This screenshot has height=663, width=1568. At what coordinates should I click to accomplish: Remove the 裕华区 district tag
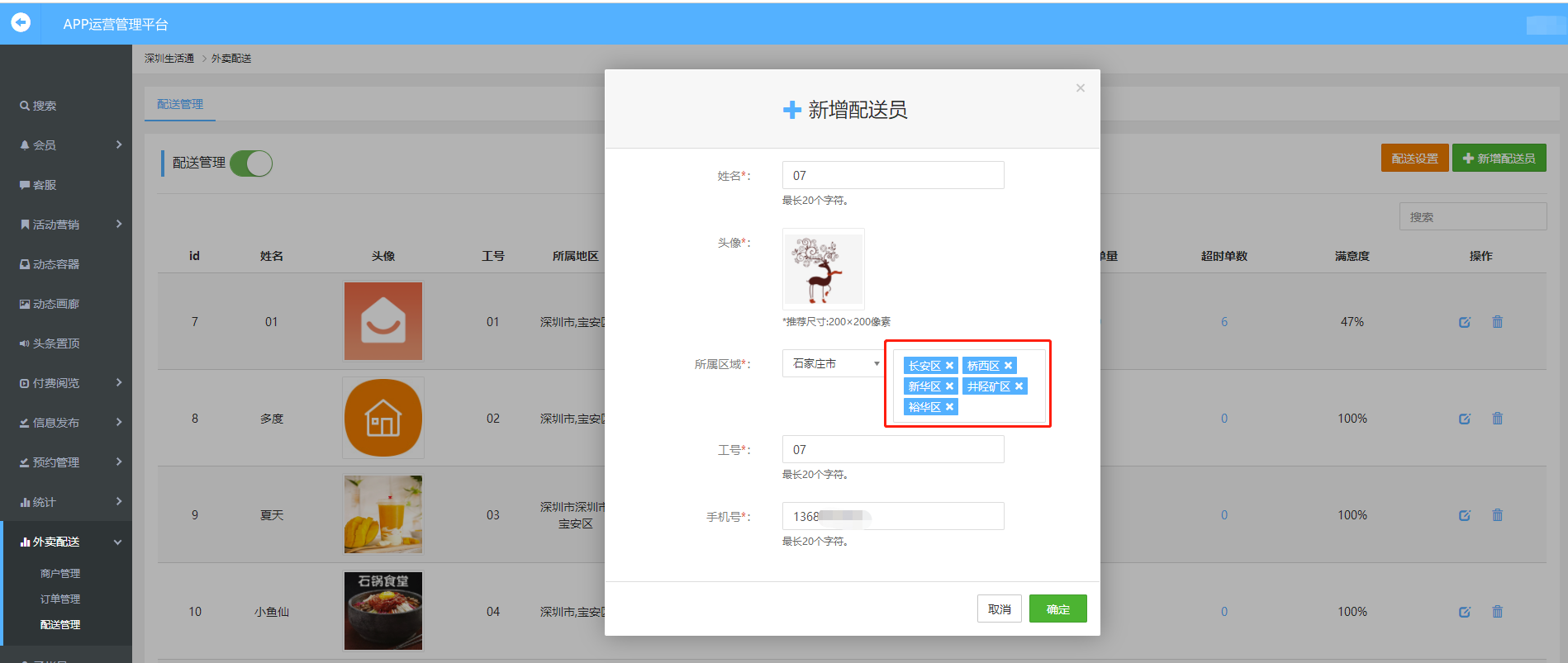tap(949, 407)
